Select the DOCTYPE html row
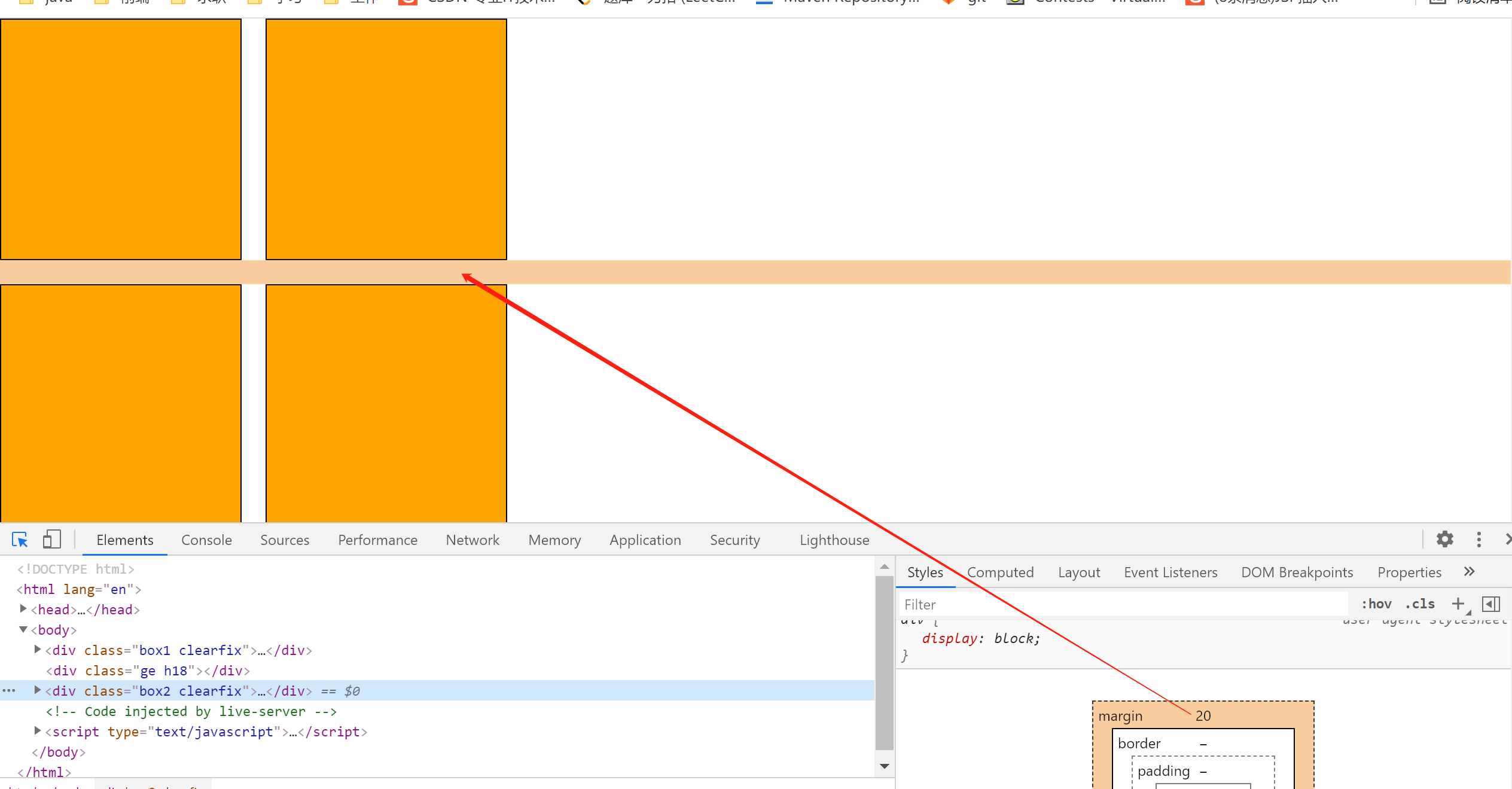 tap(437, 569)
